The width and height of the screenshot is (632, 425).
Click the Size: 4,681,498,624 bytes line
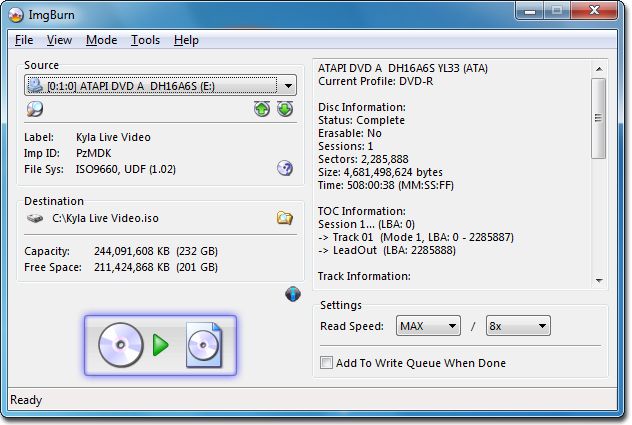point(380,172)
